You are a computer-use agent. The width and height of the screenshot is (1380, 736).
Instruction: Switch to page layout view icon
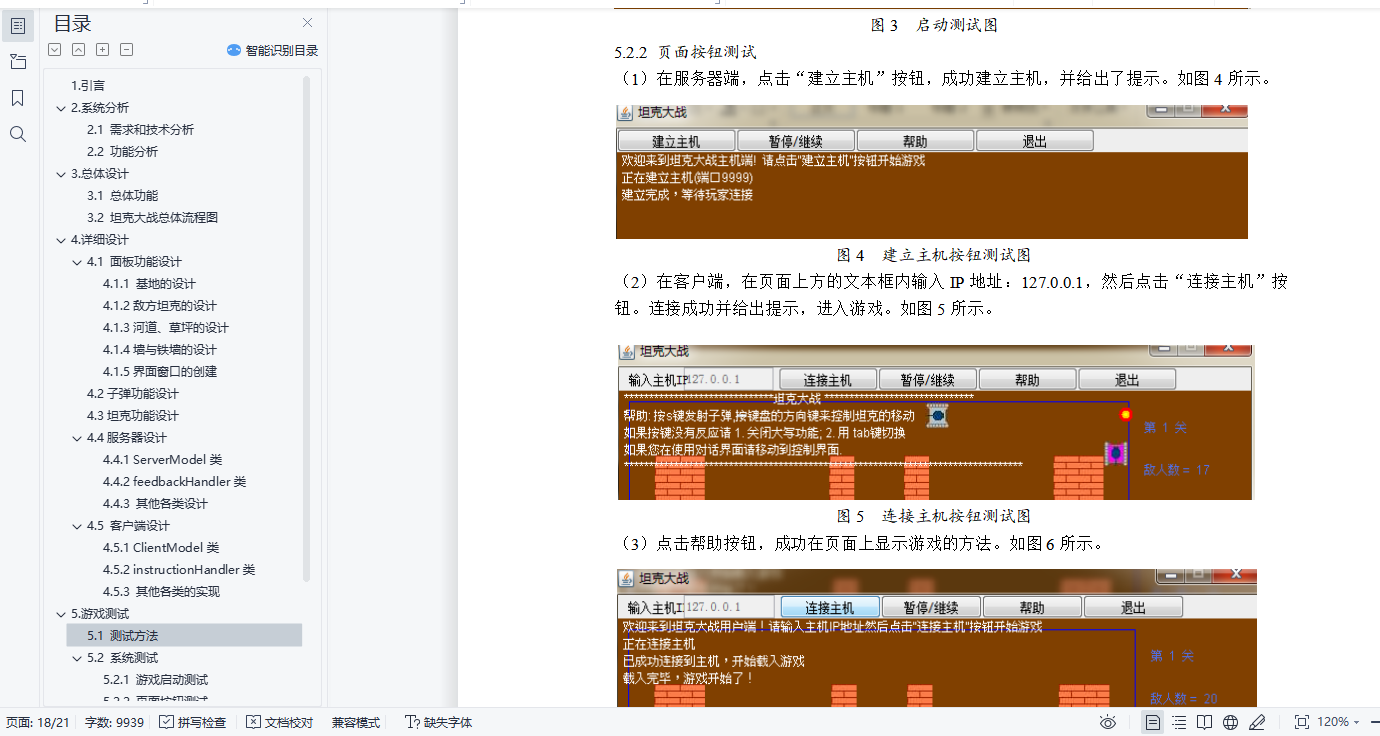pyautogui.click(x=1153, y=722)
